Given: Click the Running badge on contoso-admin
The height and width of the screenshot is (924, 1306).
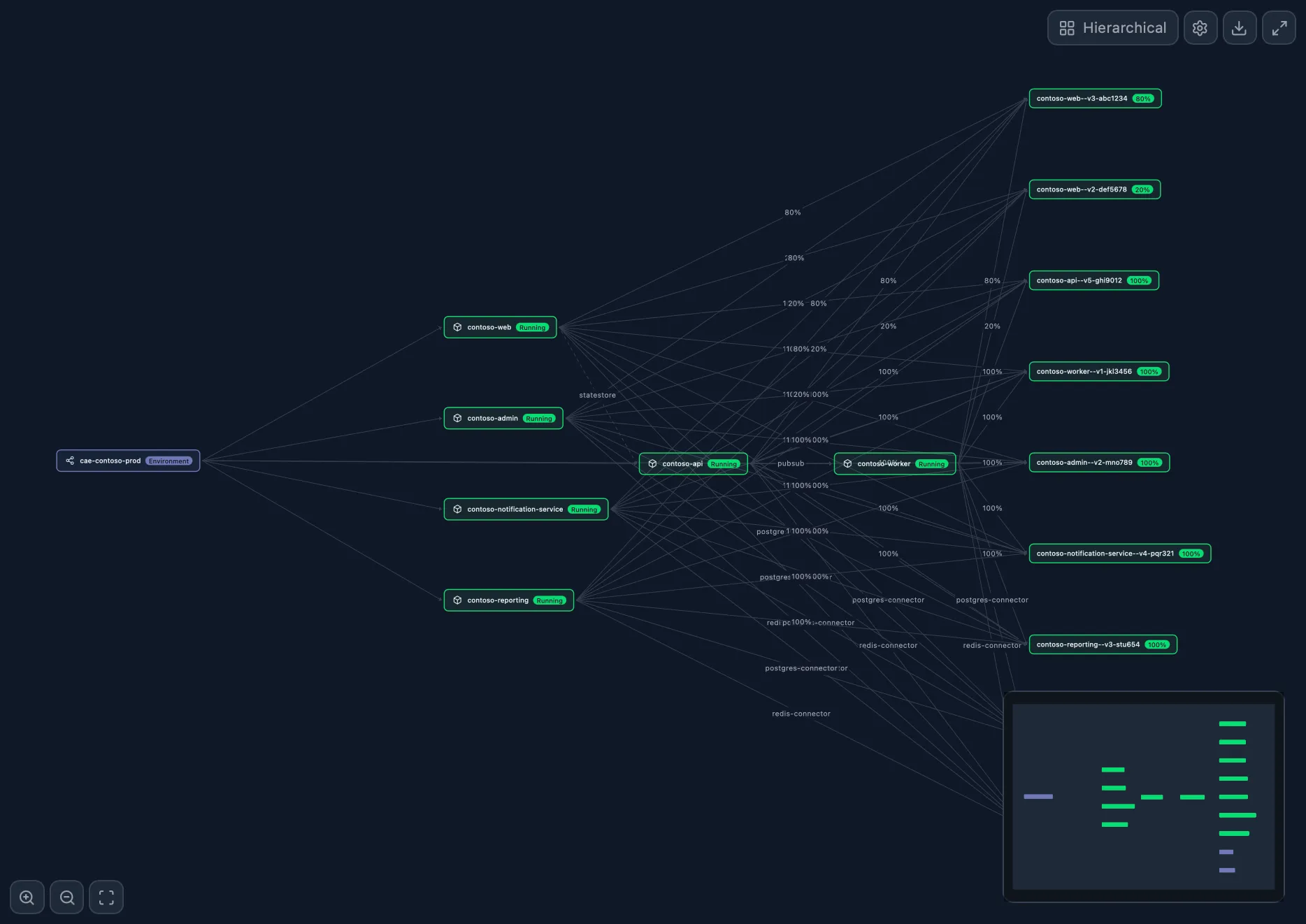Looking at the screenshot, I should 539,418.
